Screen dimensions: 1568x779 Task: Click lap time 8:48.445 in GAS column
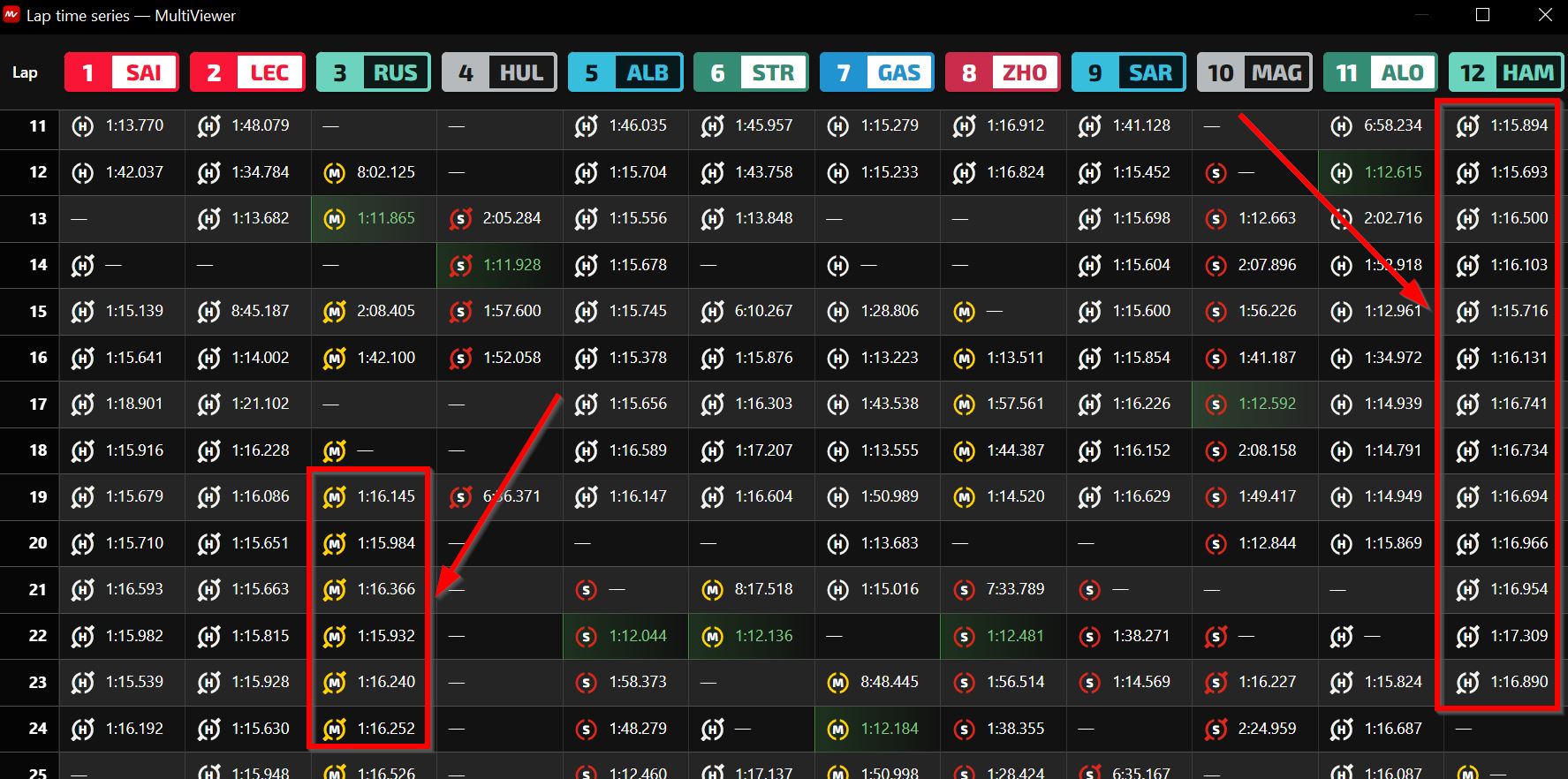click(890, 682)
